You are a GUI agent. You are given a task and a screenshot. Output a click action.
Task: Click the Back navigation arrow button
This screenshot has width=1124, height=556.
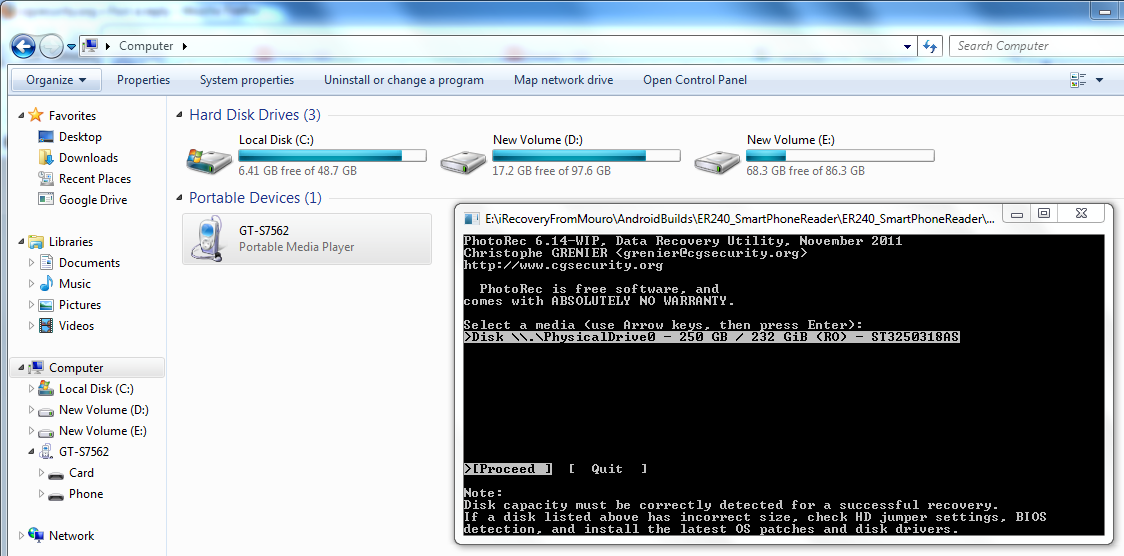24,47
